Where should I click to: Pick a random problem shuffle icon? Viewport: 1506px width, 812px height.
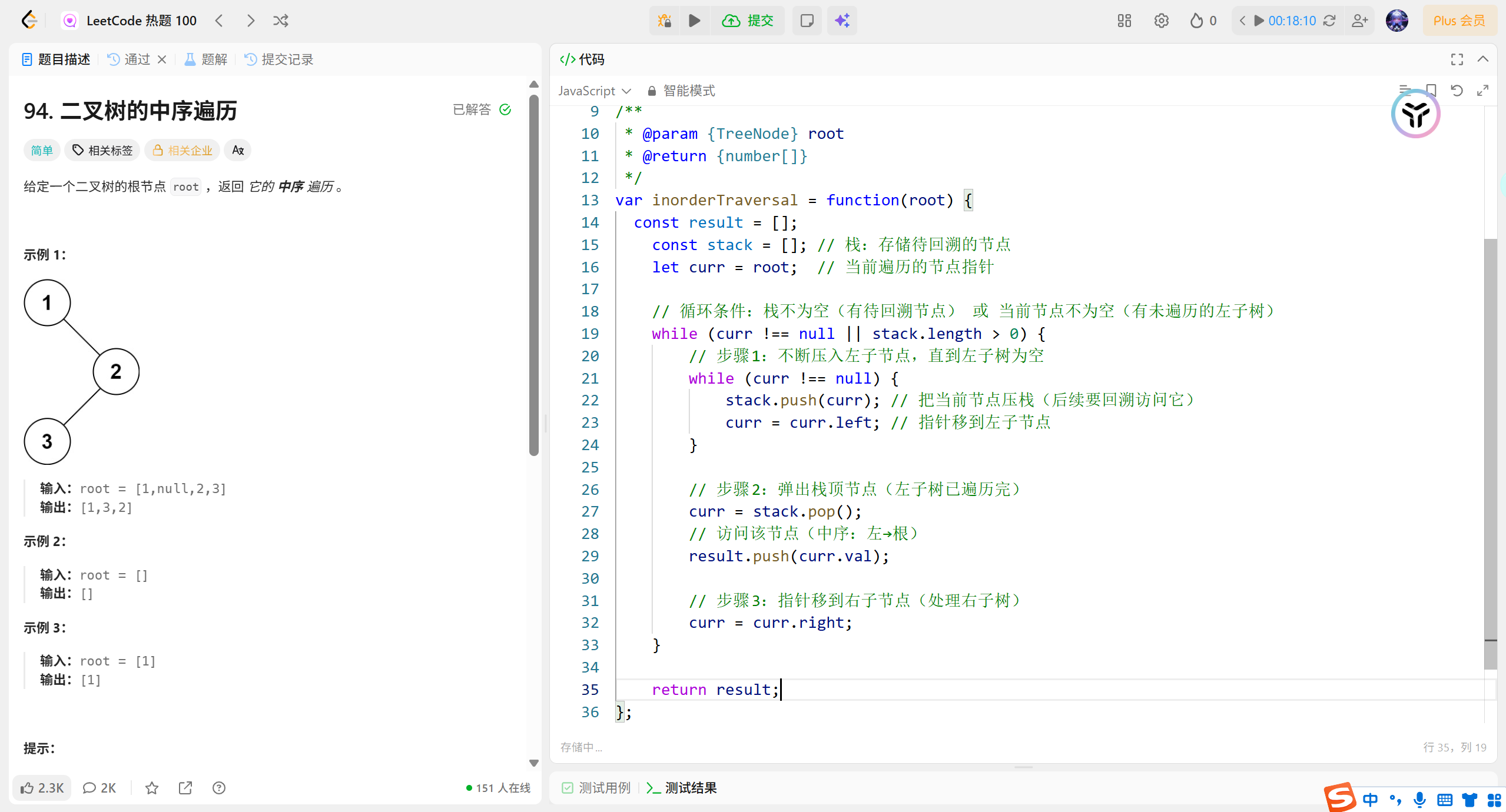coord(281,21)
